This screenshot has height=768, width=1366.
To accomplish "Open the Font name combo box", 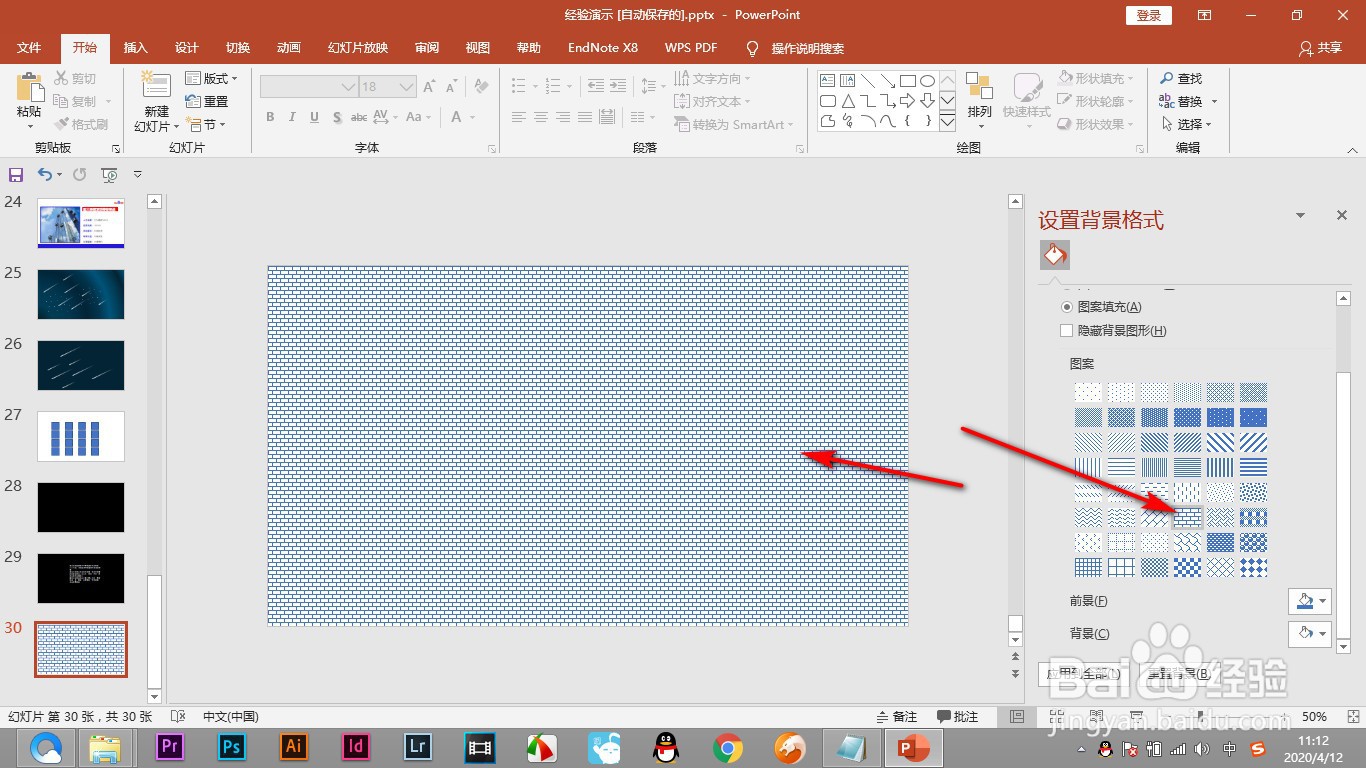I will [x=309, y=87].
